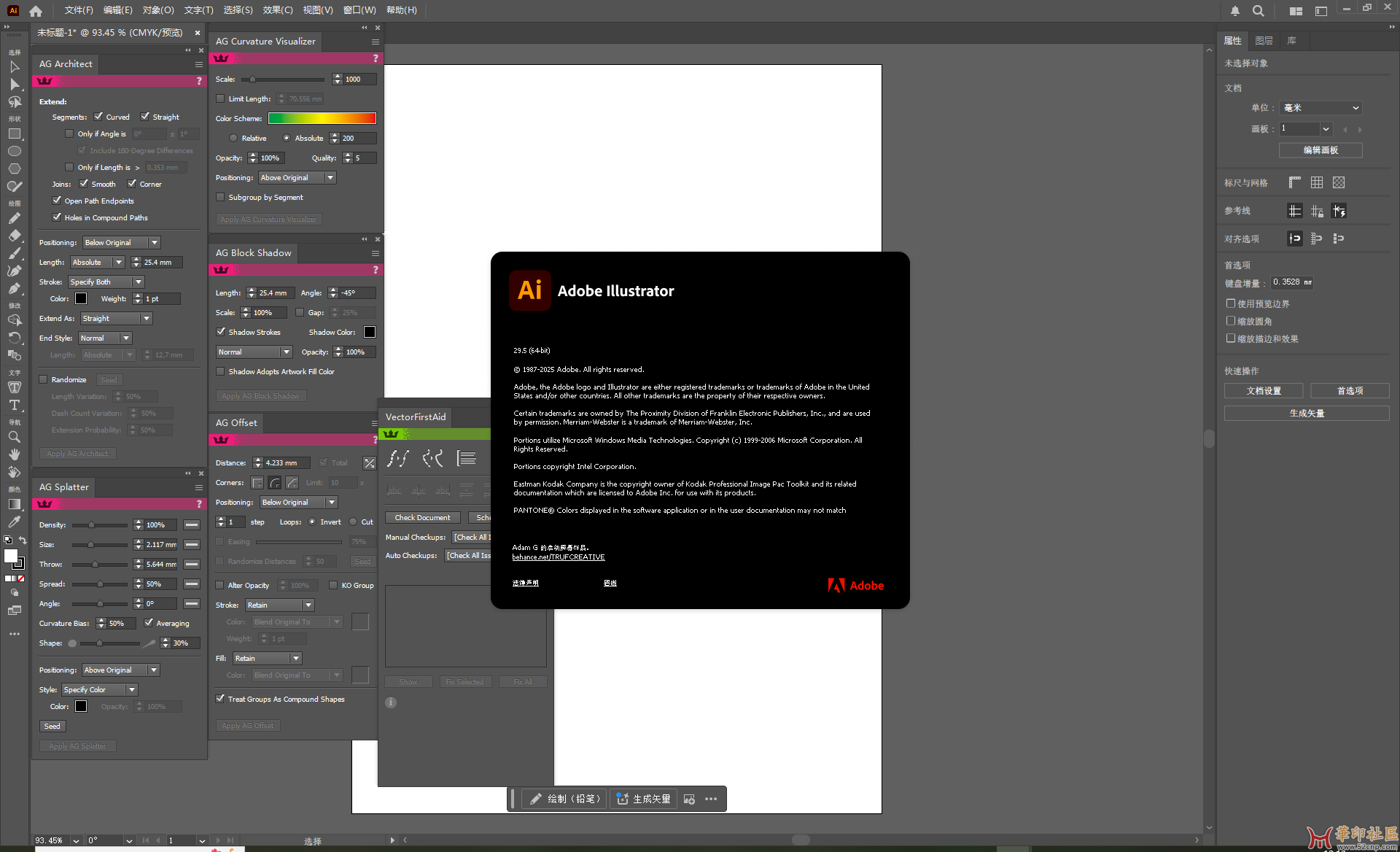This screenshot has height=852, width=1400.
Task: Click the Seed button in AG Splatter
Action: coord(52,726)
